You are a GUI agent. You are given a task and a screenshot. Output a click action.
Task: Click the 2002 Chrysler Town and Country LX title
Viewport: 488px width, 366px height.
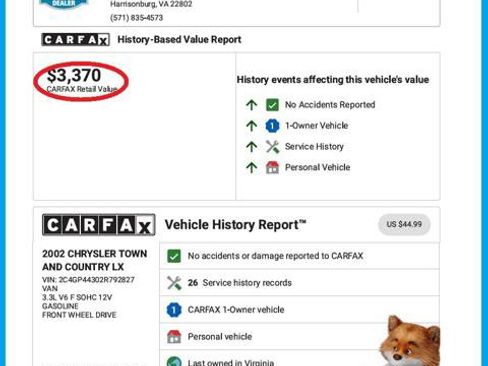[x=94, y=260]
